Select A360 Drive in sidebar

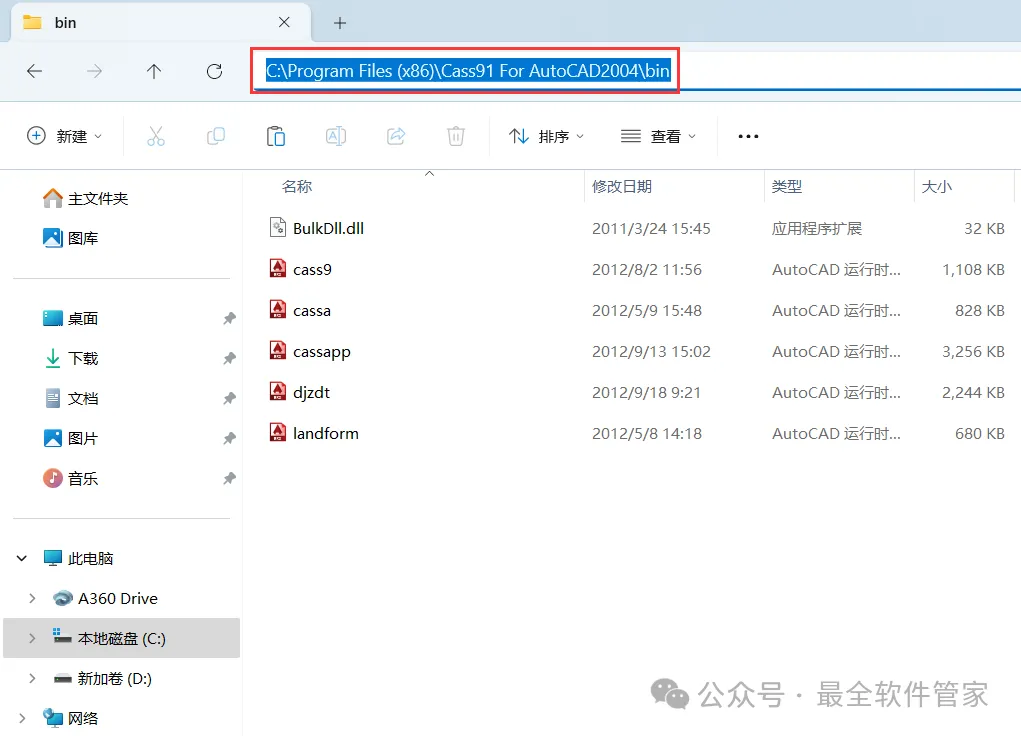105,598
